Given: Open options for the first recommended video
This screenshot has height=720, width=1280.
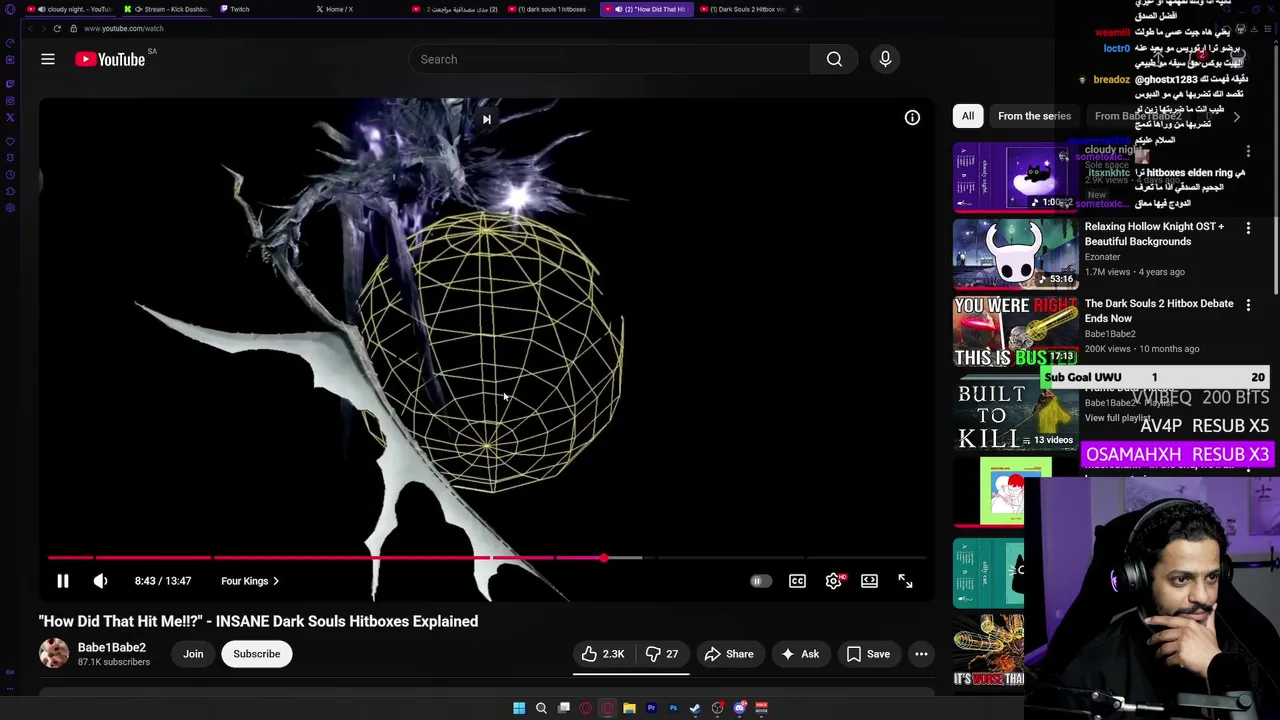Looking at the screenshot, I should click(1248, 152).
